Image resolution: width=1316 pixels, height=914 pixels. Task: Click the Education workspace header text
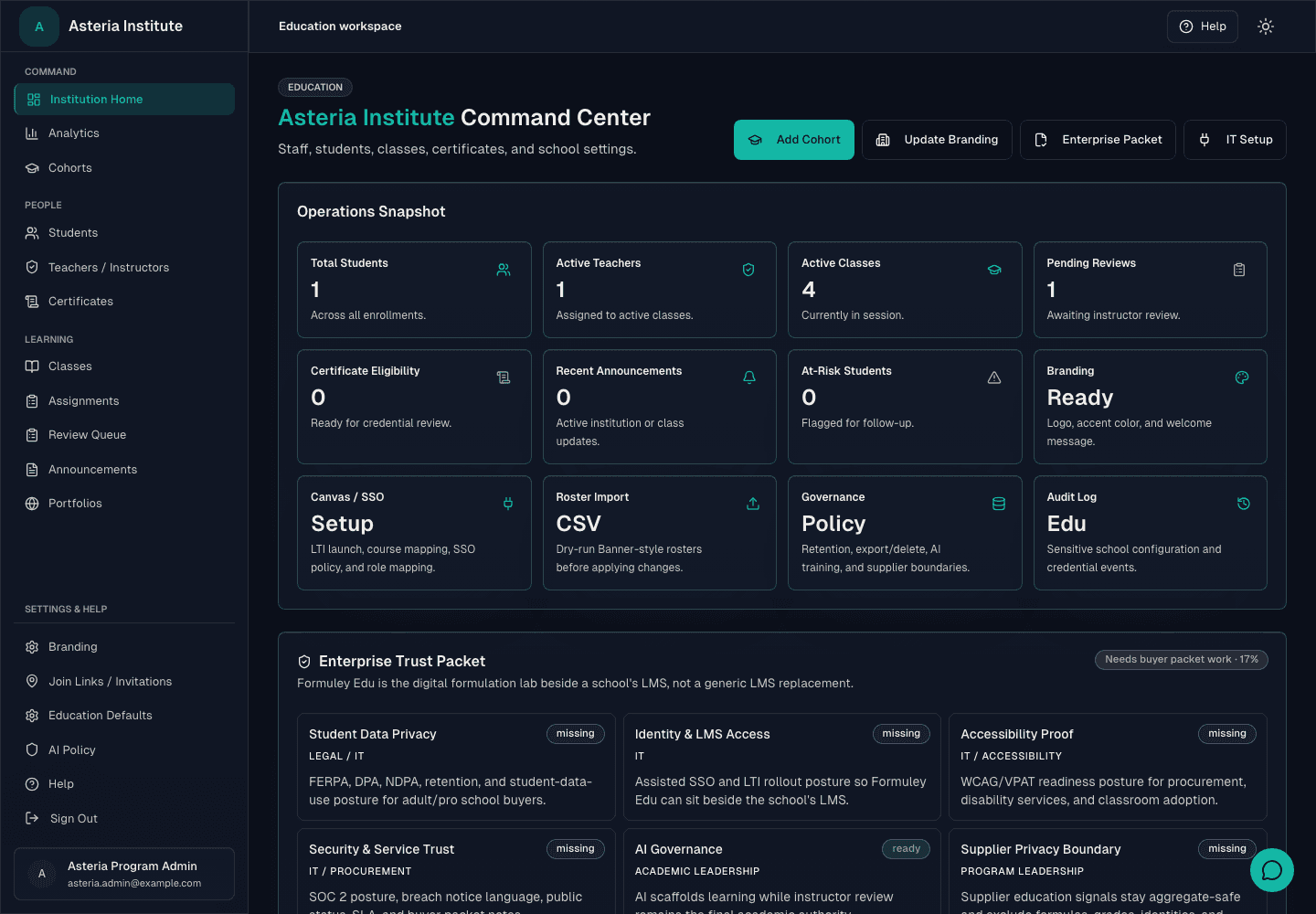tap(340, 27)
